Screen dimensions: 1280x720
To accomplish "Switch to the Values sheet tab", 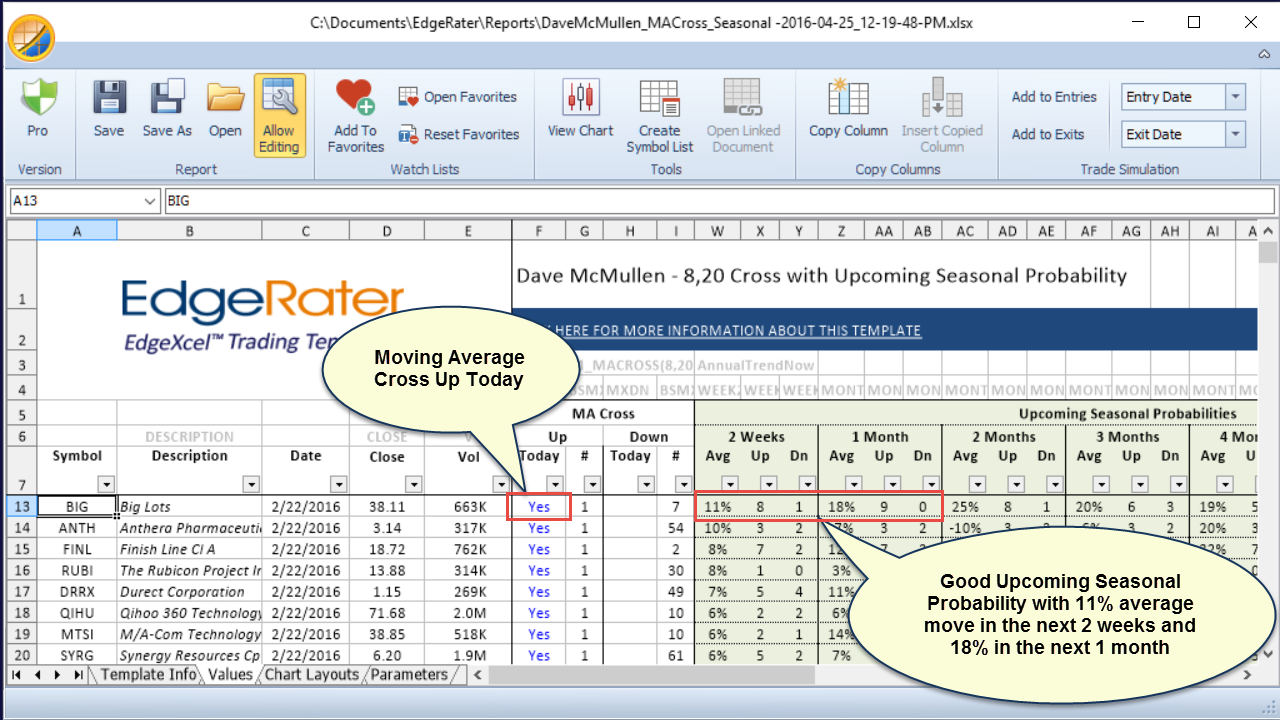I will coord(230,675).
